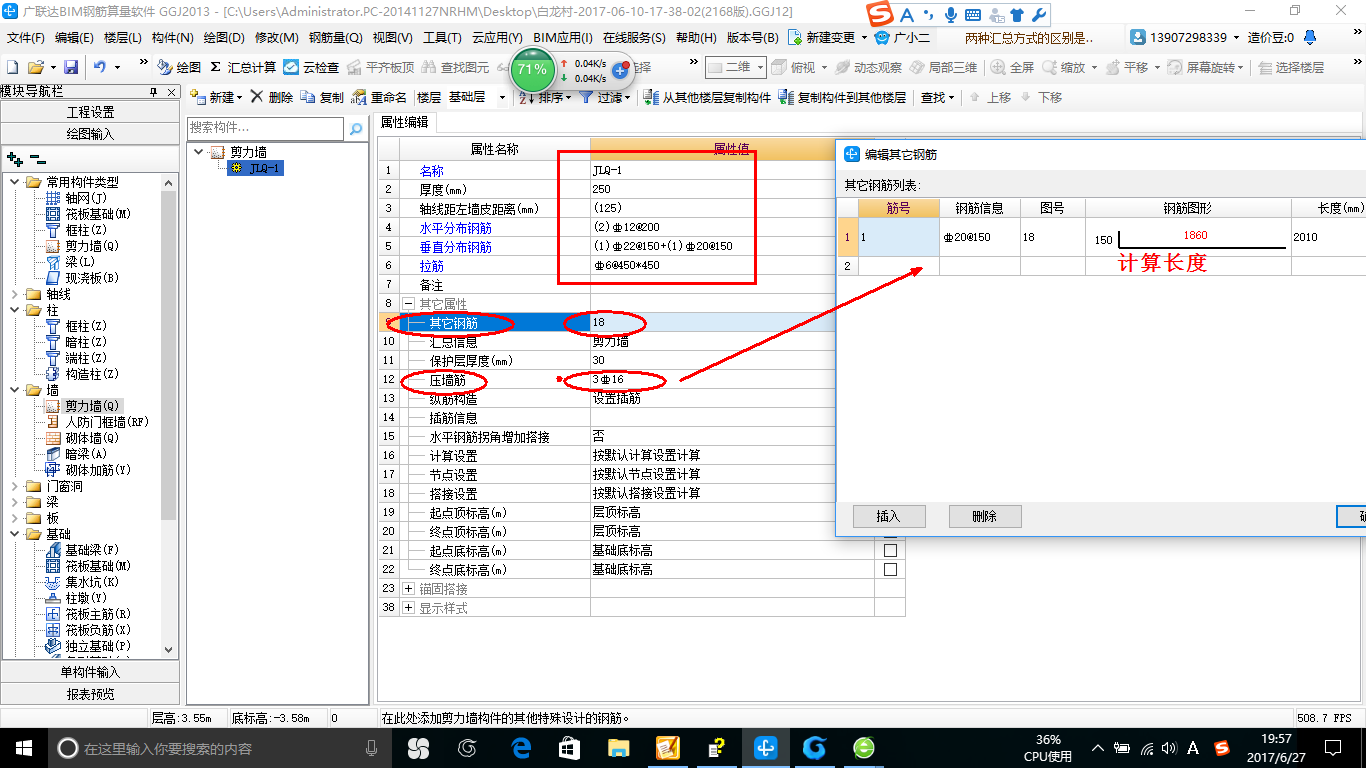Toggle checkbox in 起点底标高(m) row
Viewport: 1366px width, 768px height.
pyautogui.click(x=890, y=551)
